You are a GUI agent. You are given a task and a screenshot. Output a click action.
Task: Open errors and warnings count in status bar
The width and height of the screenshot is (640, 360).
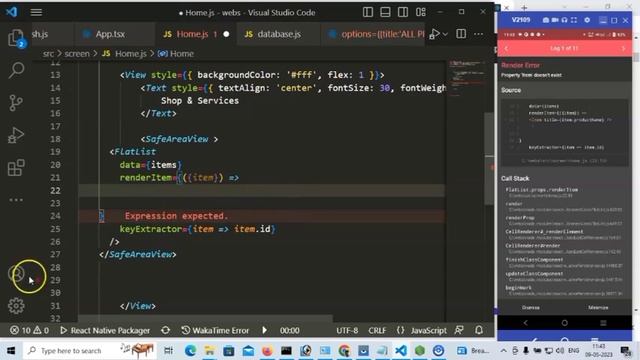pos(29,330)
